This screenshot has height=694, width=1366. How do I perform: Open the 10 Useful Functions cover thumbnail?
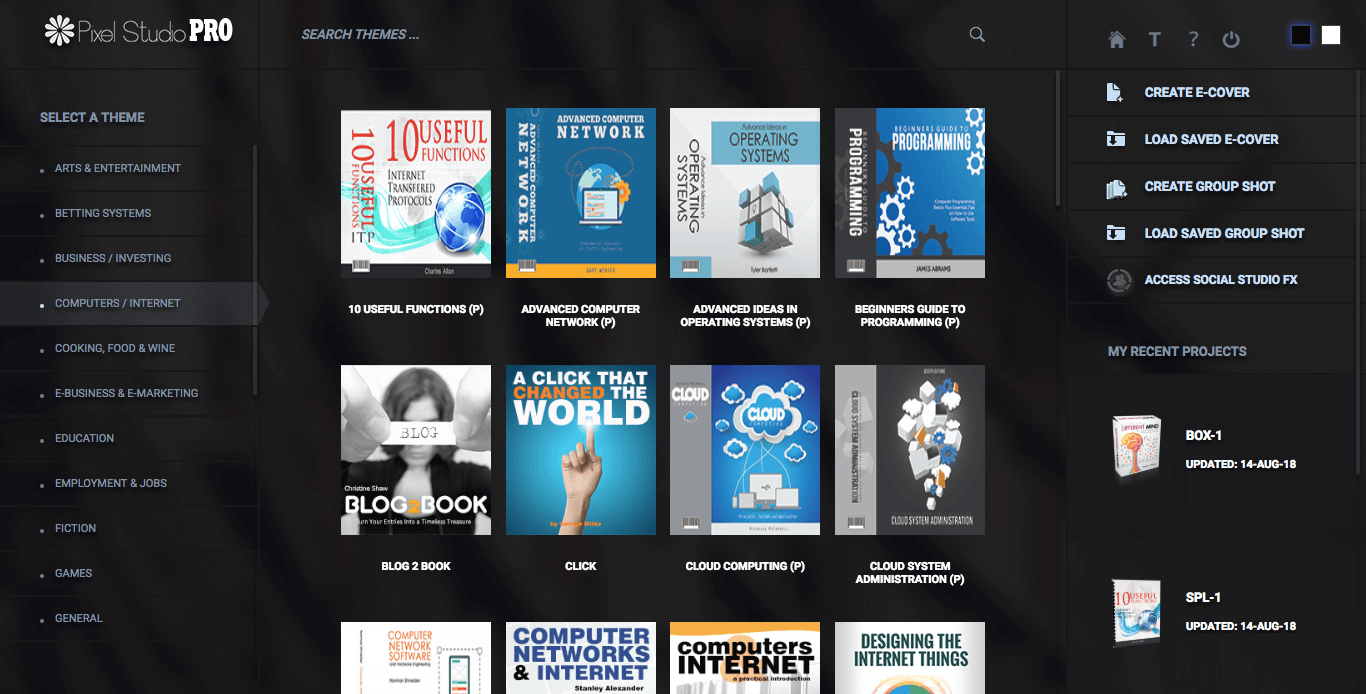tap(416, 193)
